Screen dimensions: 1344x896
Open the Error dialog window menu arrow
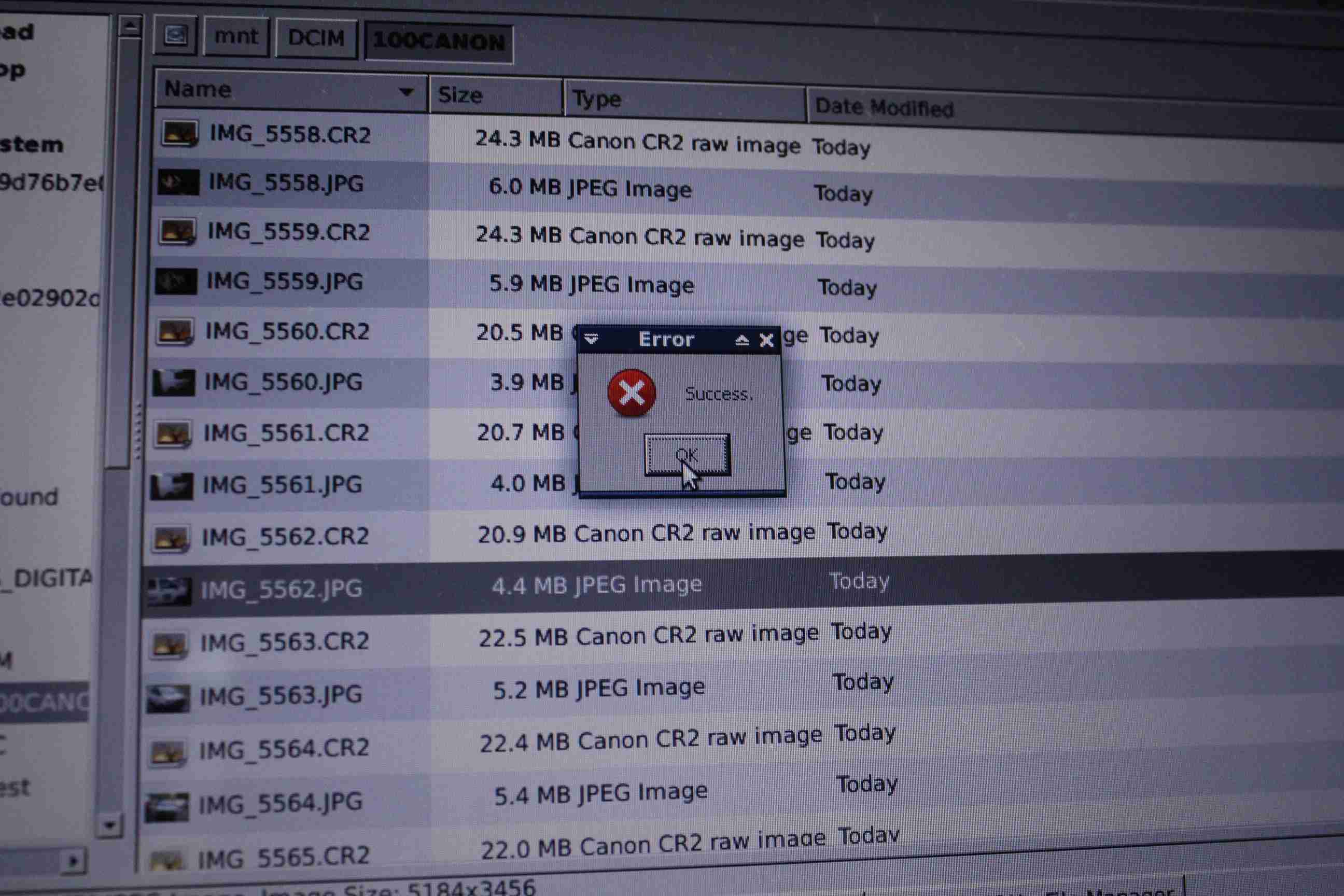pyautogui.click(x=591, y=339)
